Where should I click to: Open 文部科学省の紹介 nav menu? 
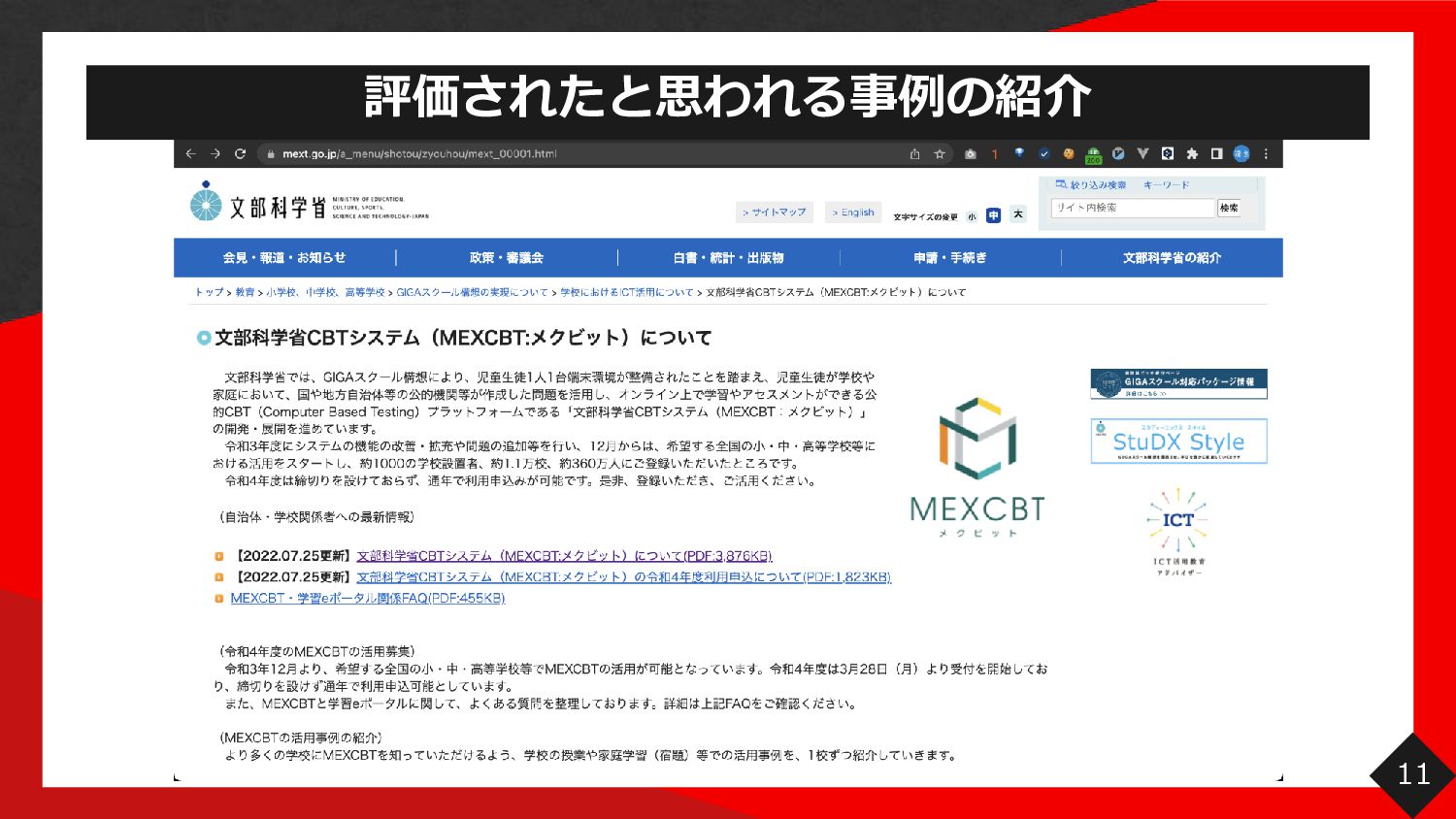(1172, 257)
